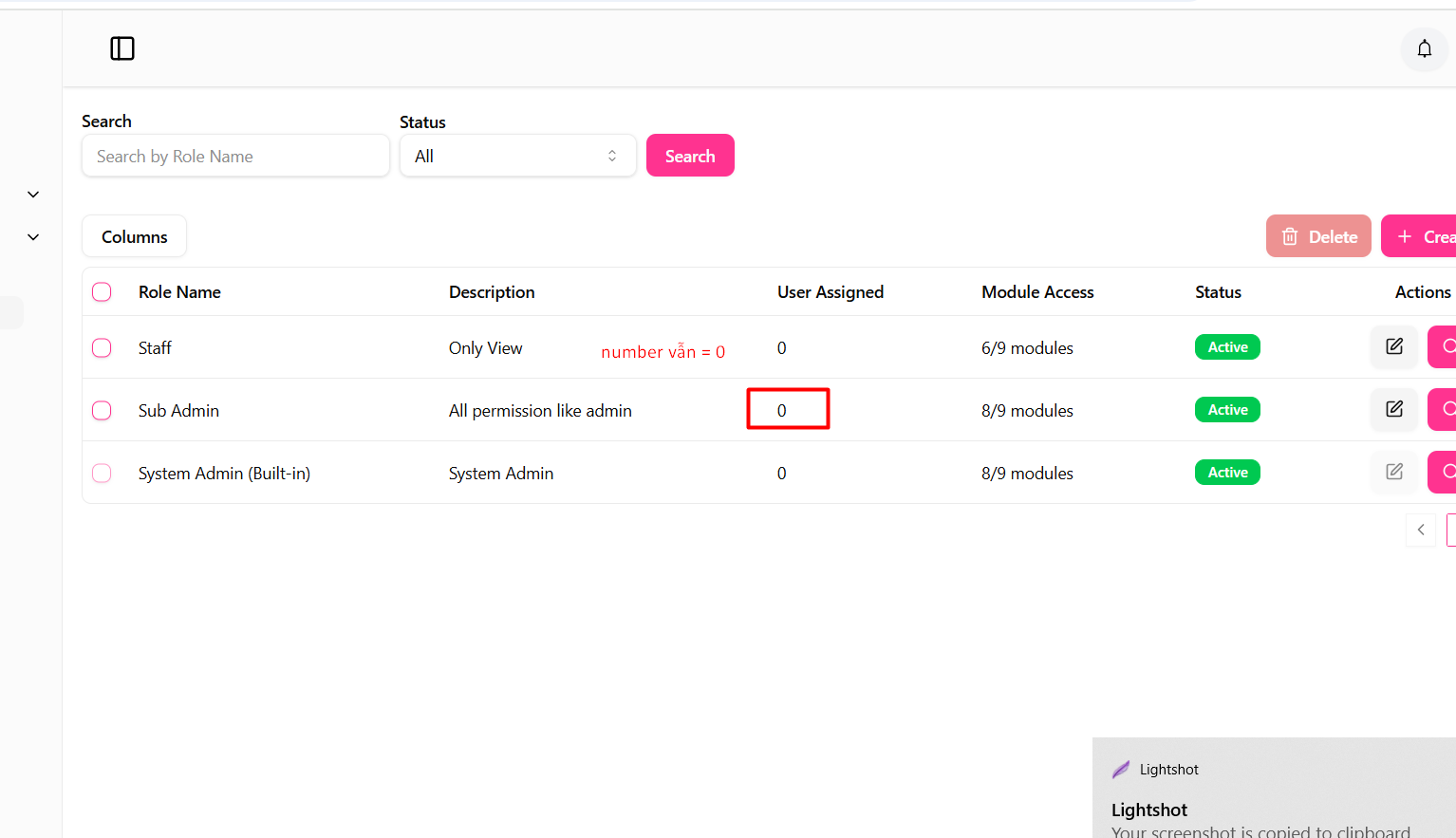Tick the select-all checkbox in table header
This screenshot has height=838, width=1456.
click(102, 292)
